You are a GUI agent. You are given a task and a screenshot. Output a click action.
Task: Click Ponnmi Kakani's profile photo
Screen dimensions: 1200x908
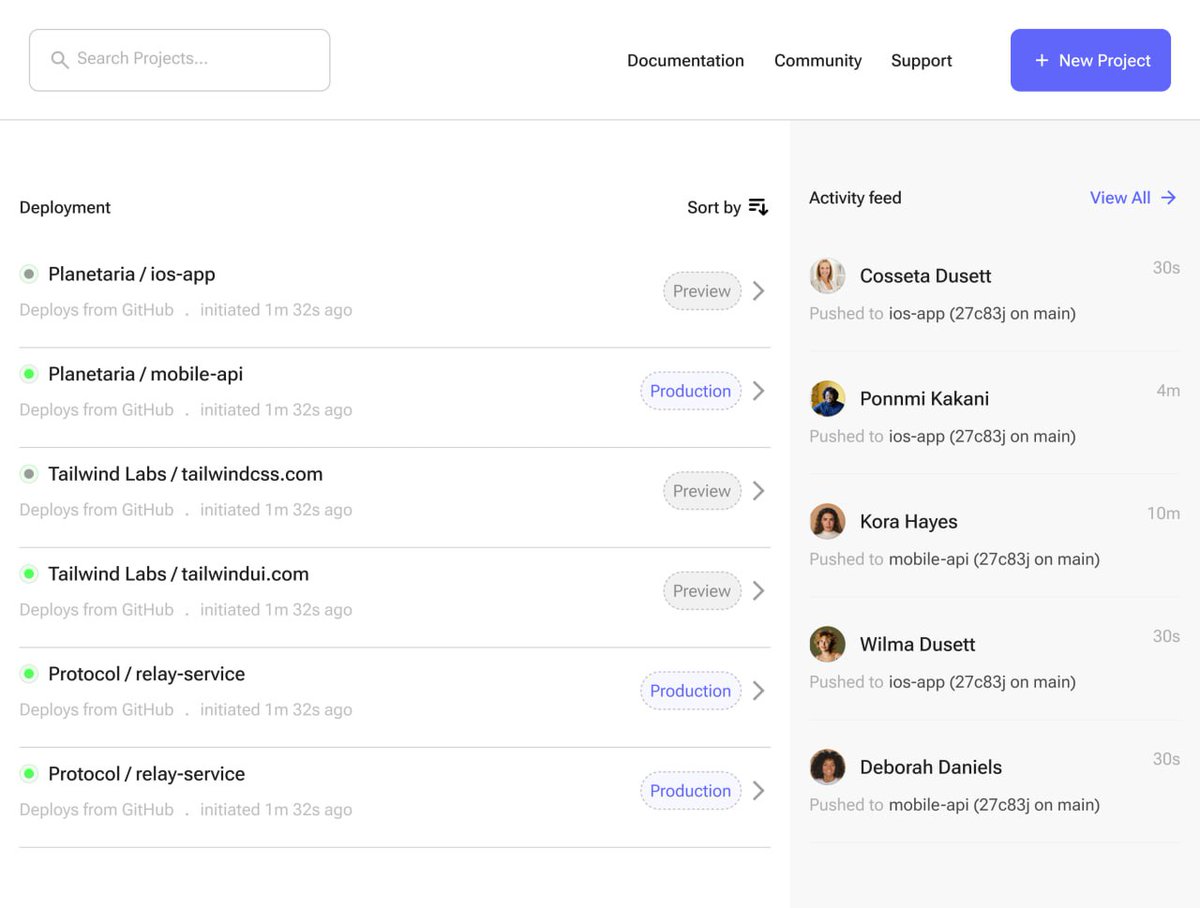click(x=827, y=399)
